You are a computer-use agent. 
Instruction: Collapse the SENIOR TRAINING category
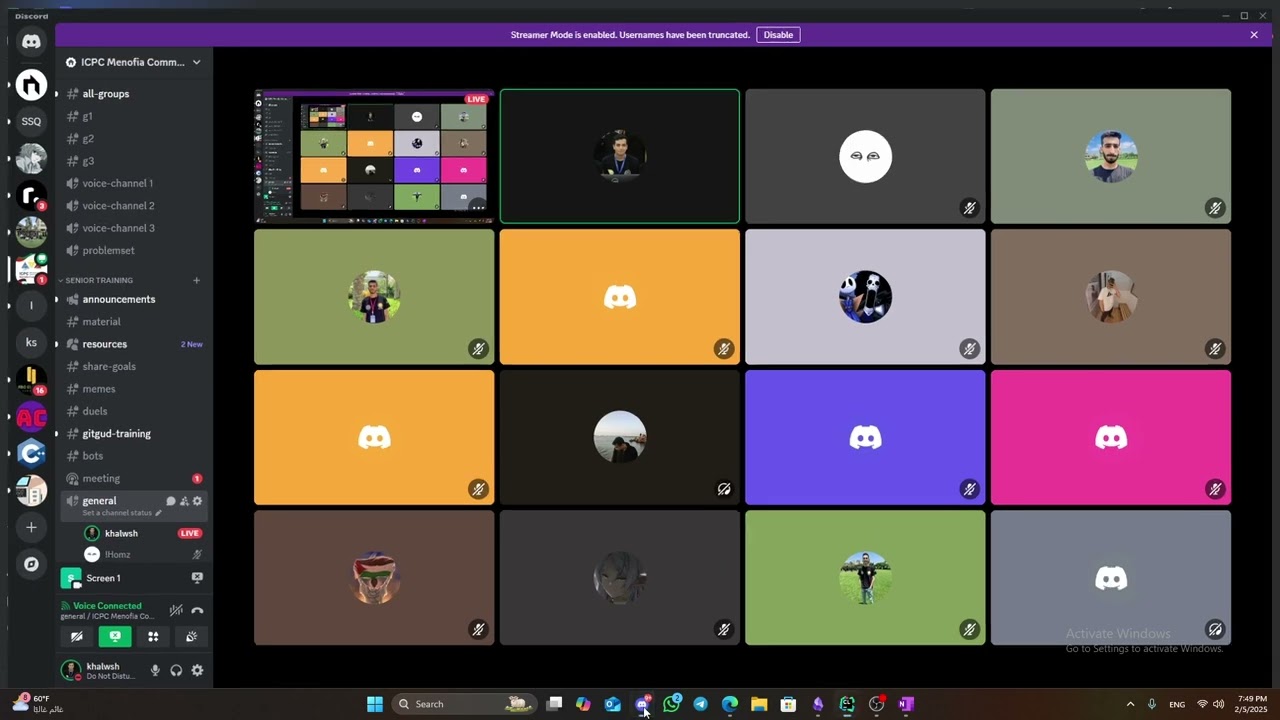coord(99,280)
